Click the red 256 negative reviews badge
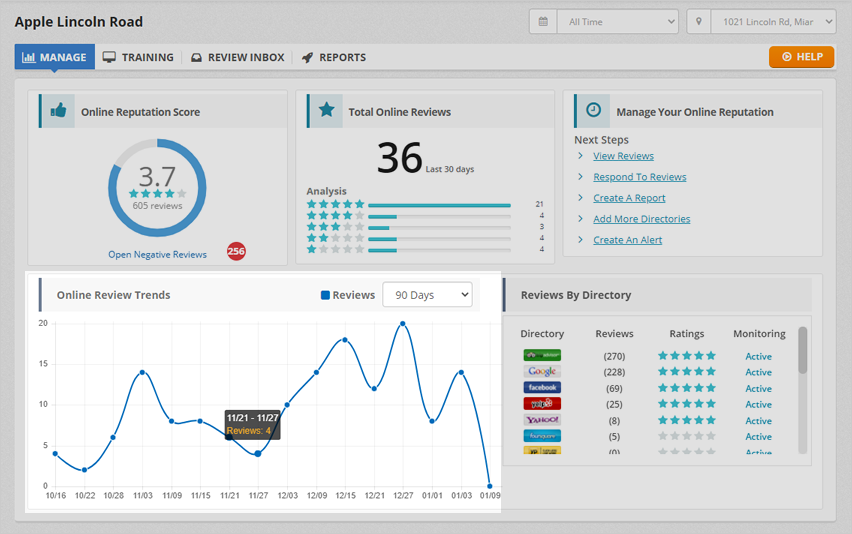The width and height of the screenshot is (852, 534). (236, 252)
